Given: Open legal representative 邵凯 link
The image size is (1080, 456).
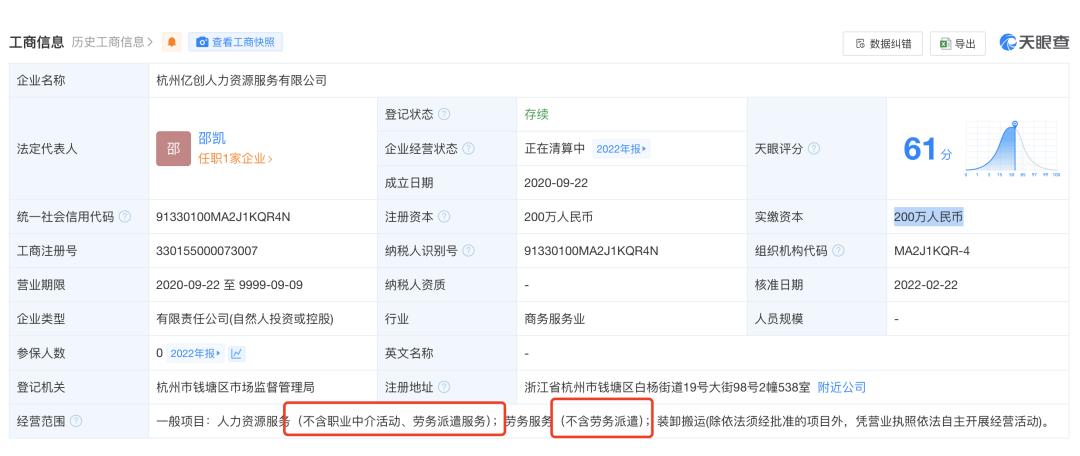Looking at the screenshot, I should (x=212, y=138).
